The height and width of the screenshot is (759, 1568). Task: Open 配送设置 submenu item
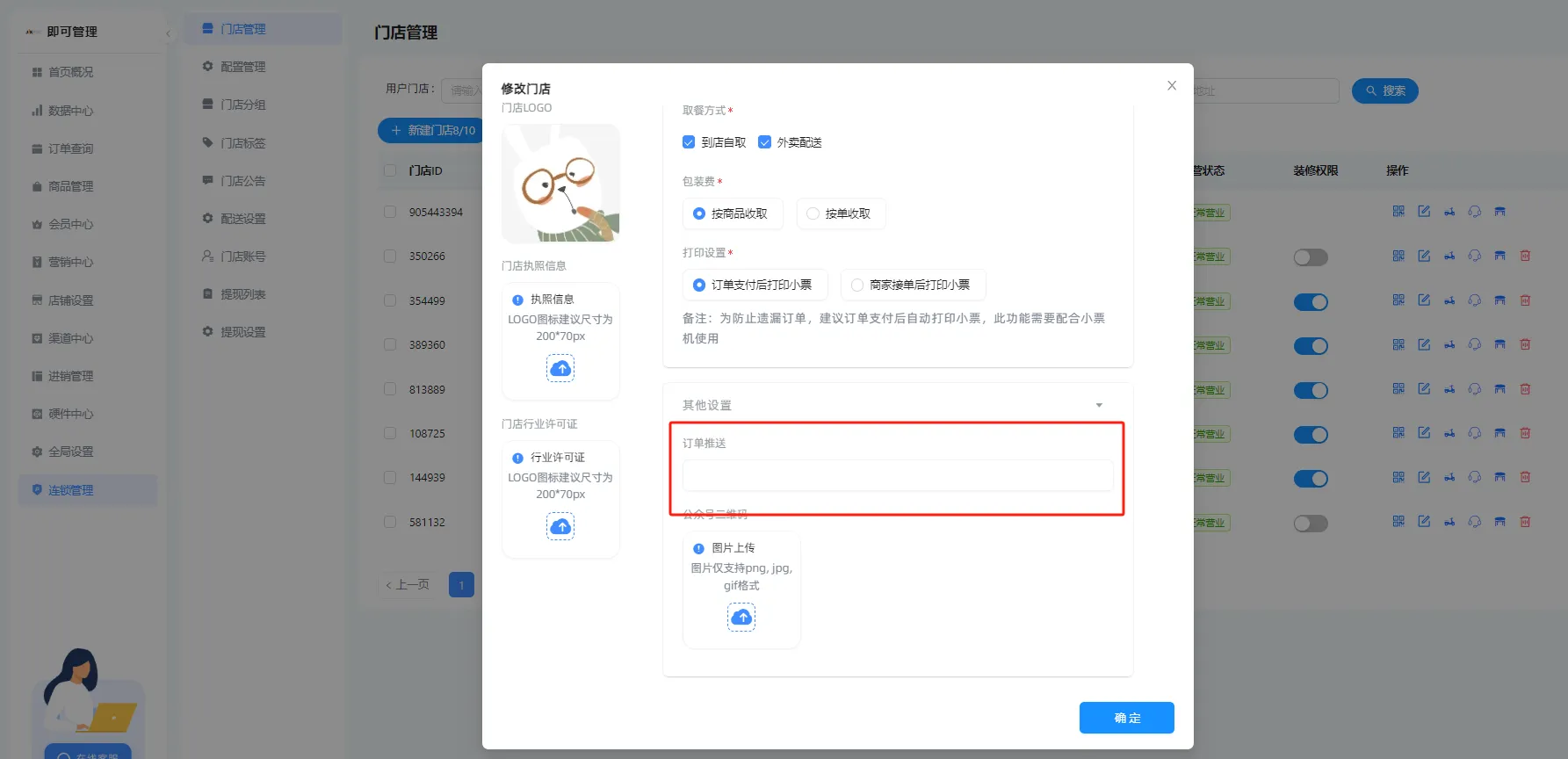[242, 219]
